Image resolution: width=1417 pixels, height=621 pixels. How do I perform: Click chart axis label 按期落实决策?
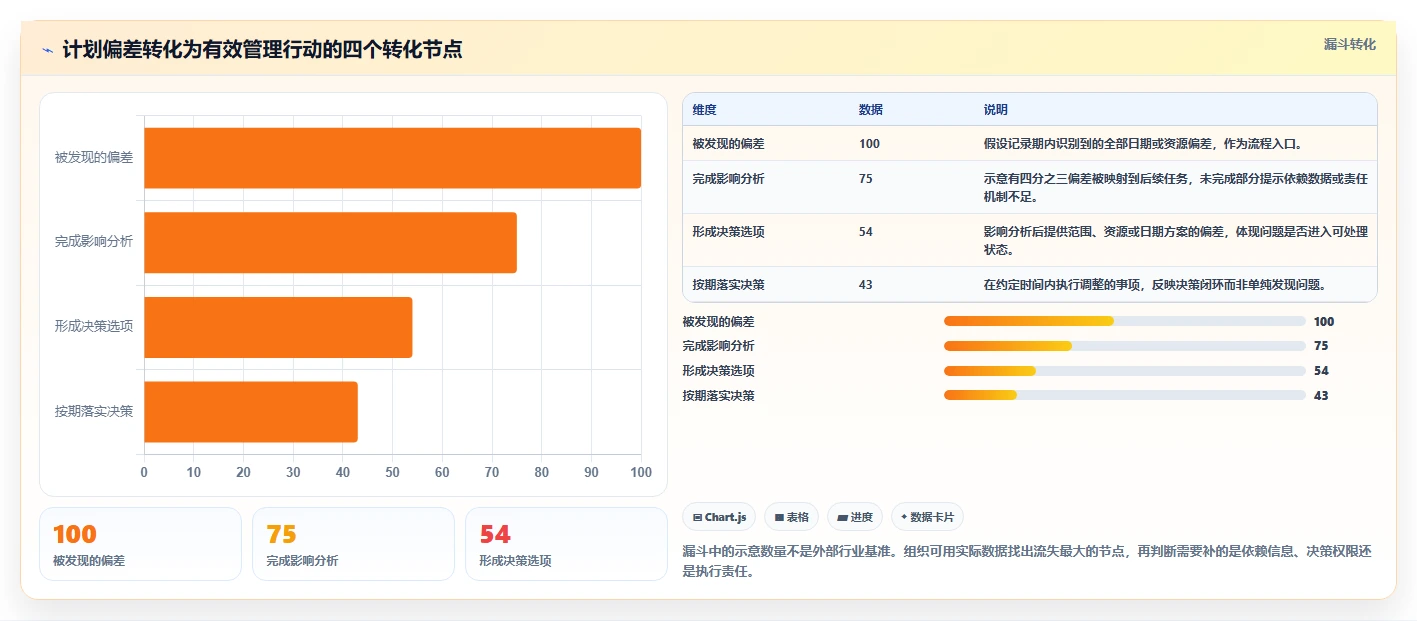click(x=94, y=411)
